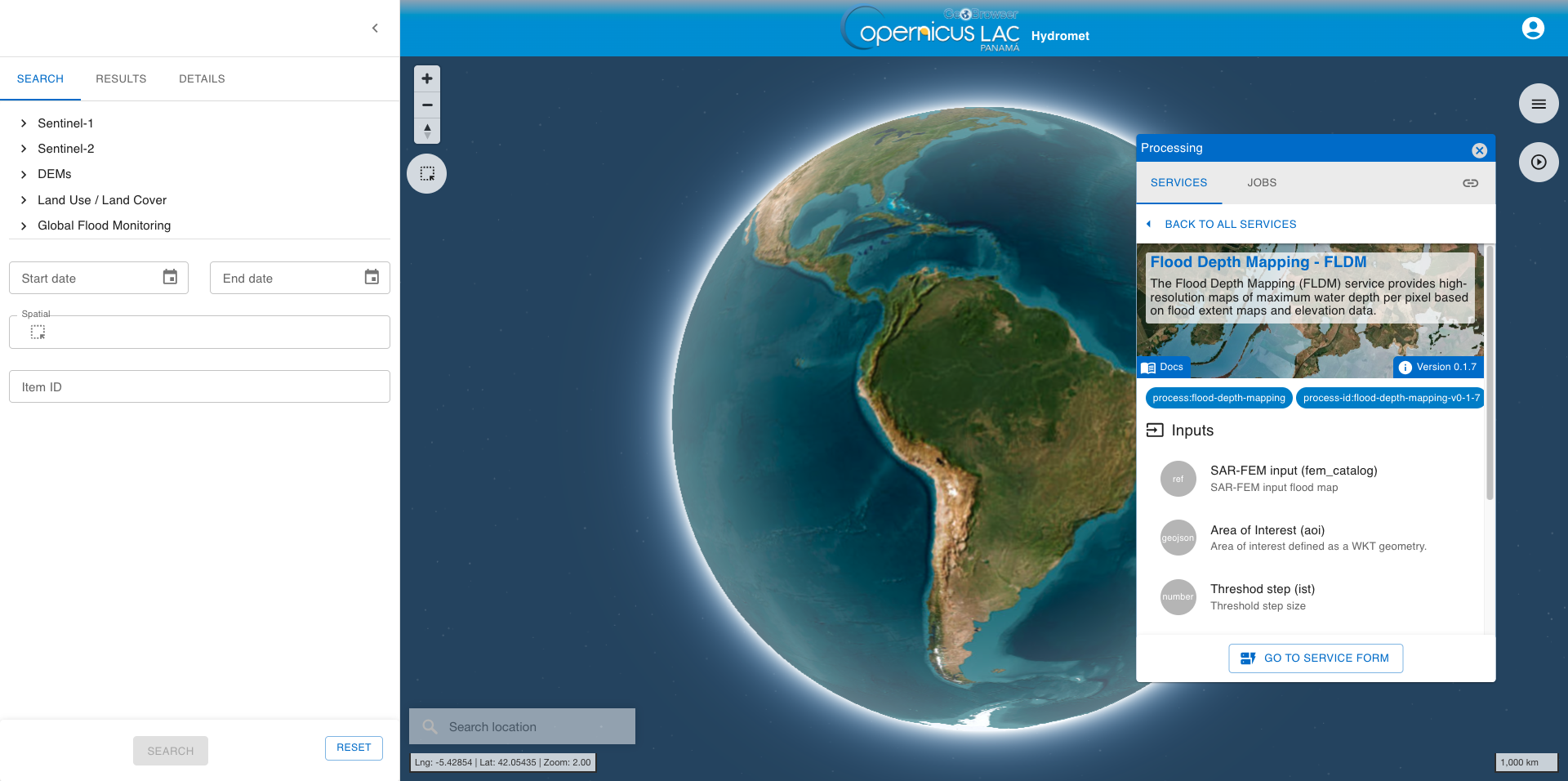The image size is (1568, 781).
Task: Collapse the left search sidebar
Action: click(x=375, y=29)
